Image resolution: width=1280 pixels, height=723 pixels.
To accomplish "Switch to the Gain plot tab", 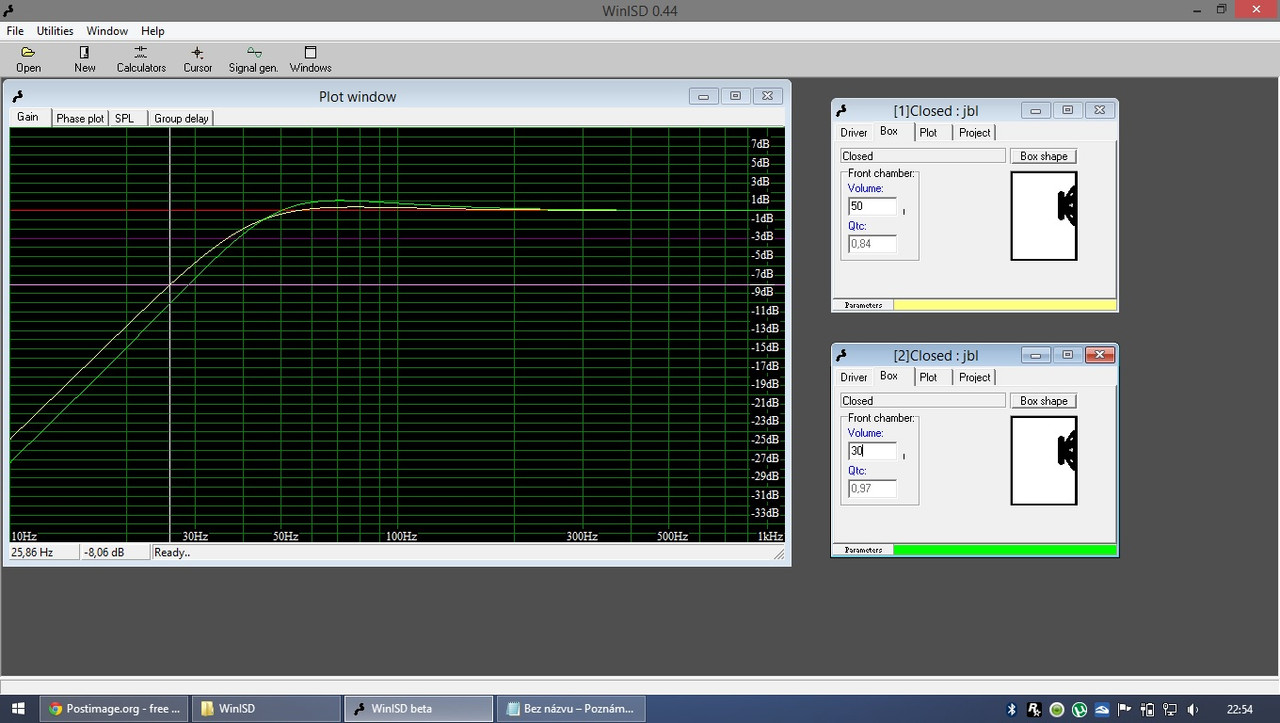I will (x=28, y=117).
